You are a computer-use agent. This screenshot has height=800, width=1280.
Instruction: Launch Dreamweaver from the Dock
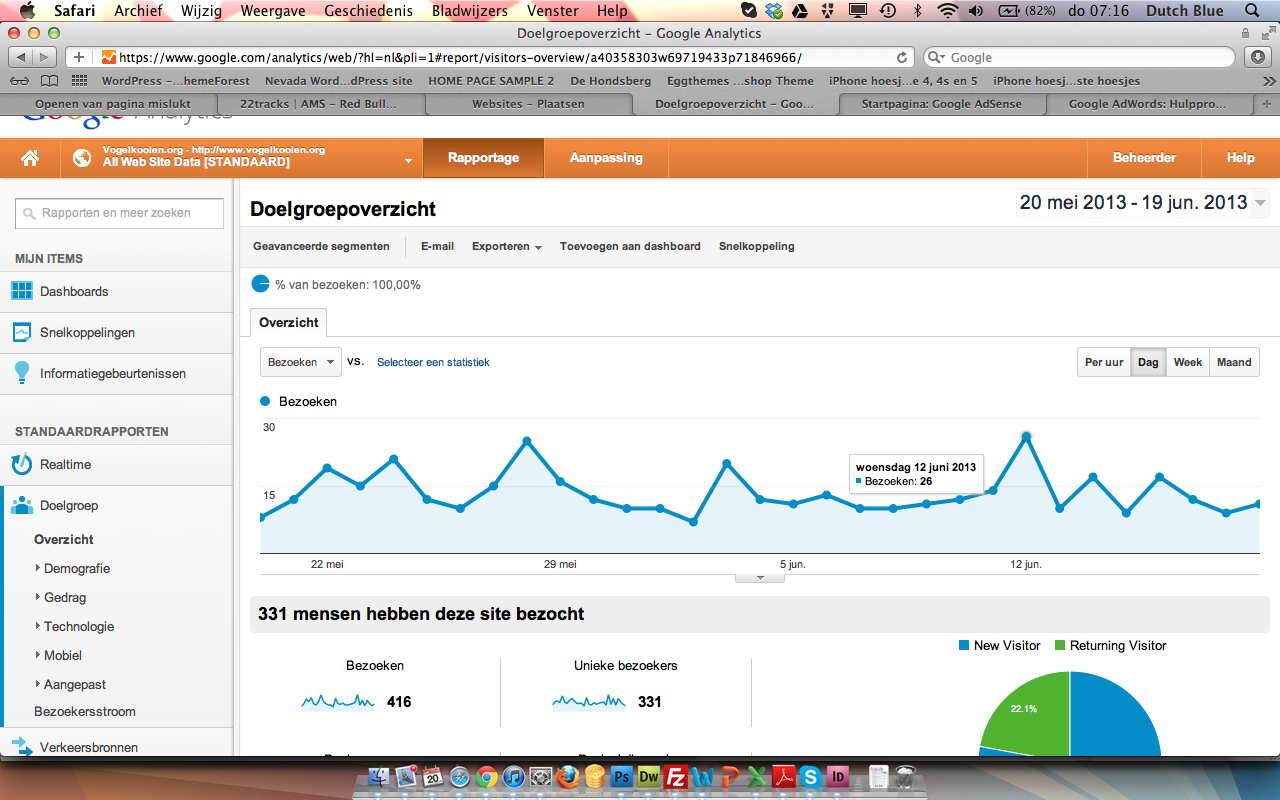tap(649, 776)
